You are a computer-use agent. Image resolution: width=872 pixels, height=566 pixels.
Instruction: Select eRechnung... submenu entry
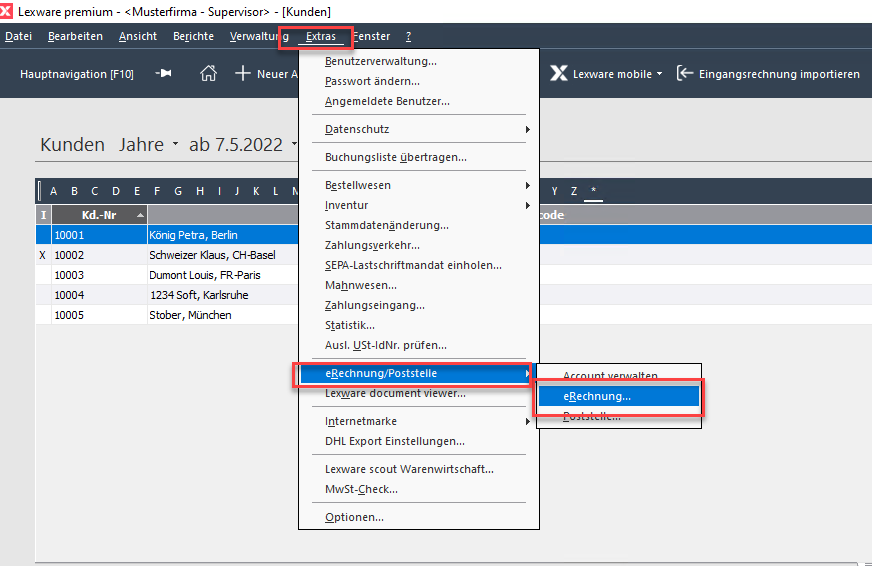618,396
